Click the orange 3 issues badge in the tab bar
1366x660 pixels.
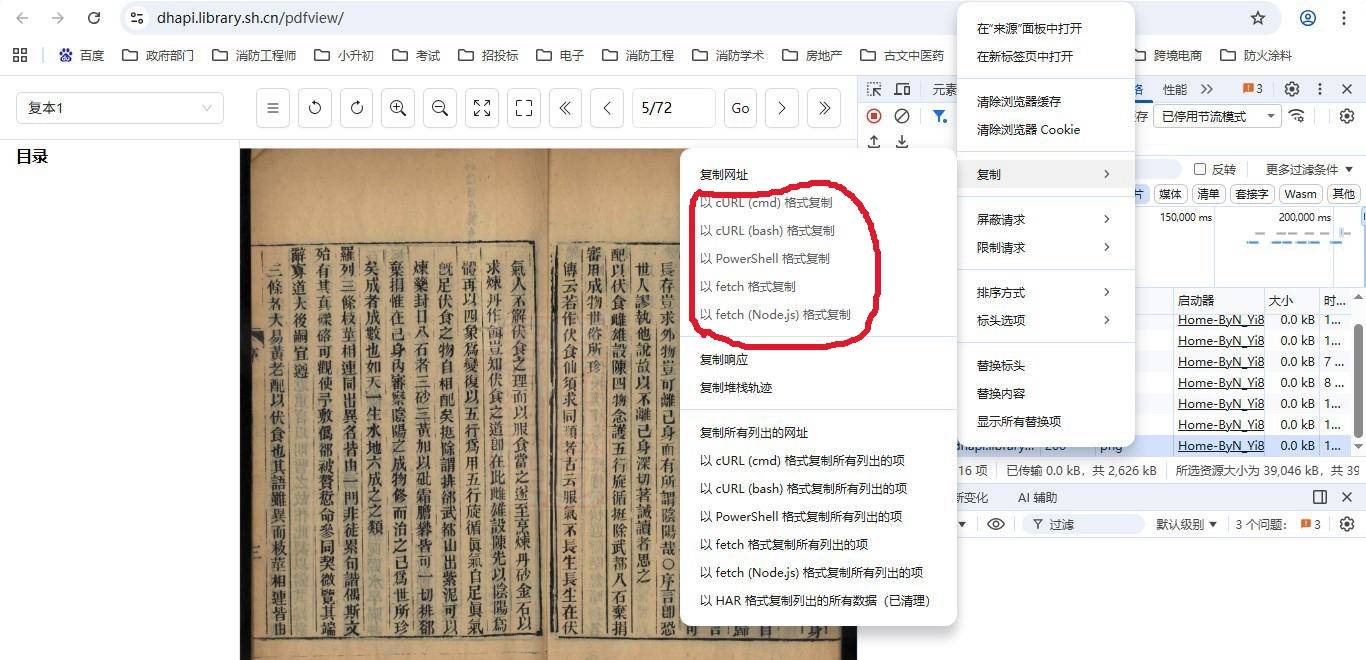[1252, 89]
